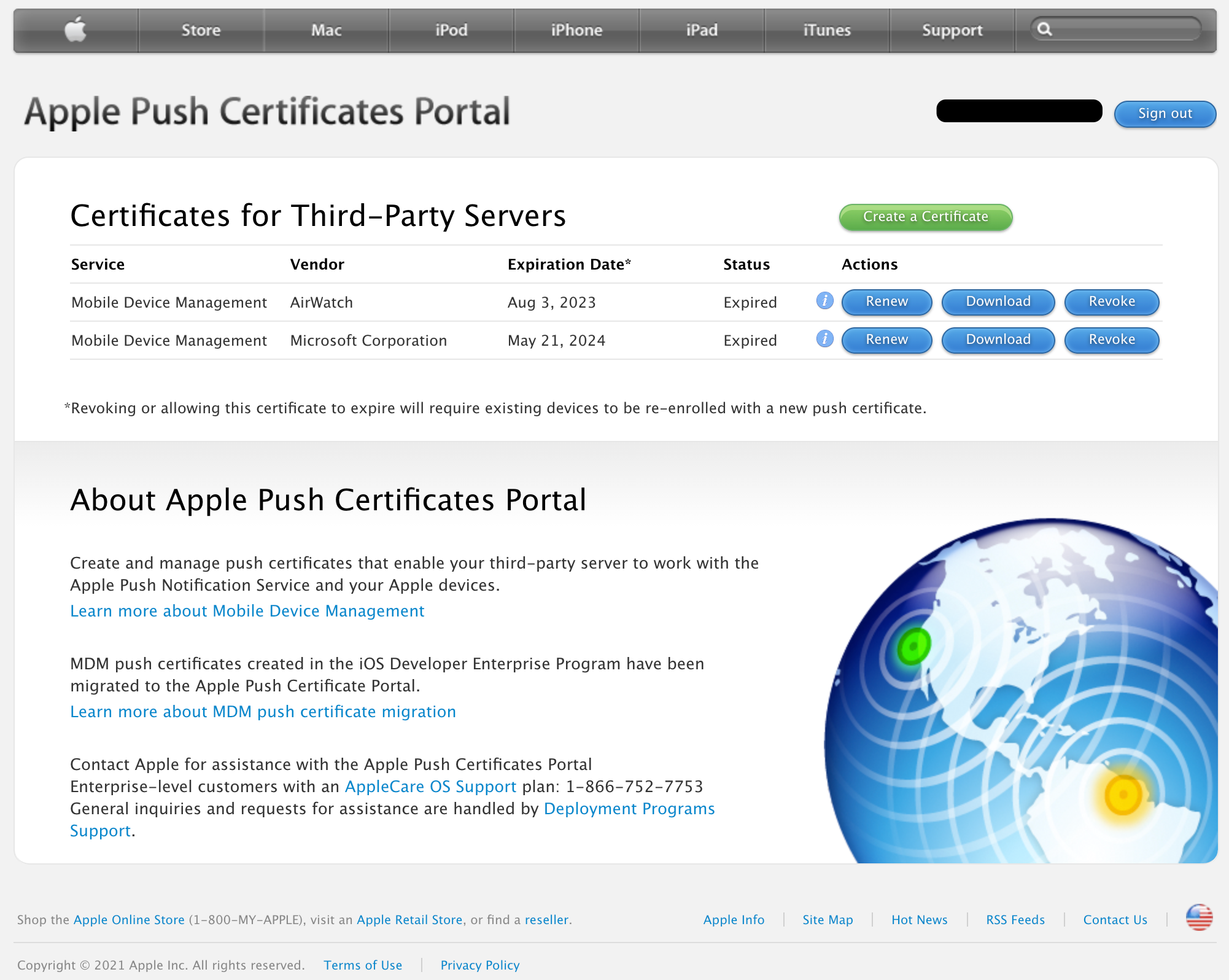Click the info icon for AirWatch certificate

click(x=824, y=301)
